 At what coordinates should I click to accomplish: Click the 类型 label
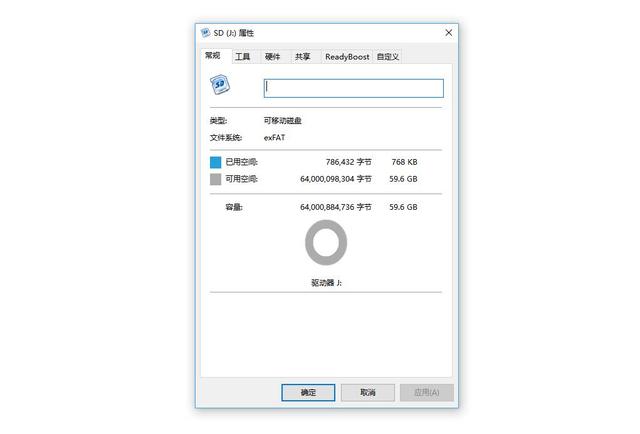coord(218,120)
